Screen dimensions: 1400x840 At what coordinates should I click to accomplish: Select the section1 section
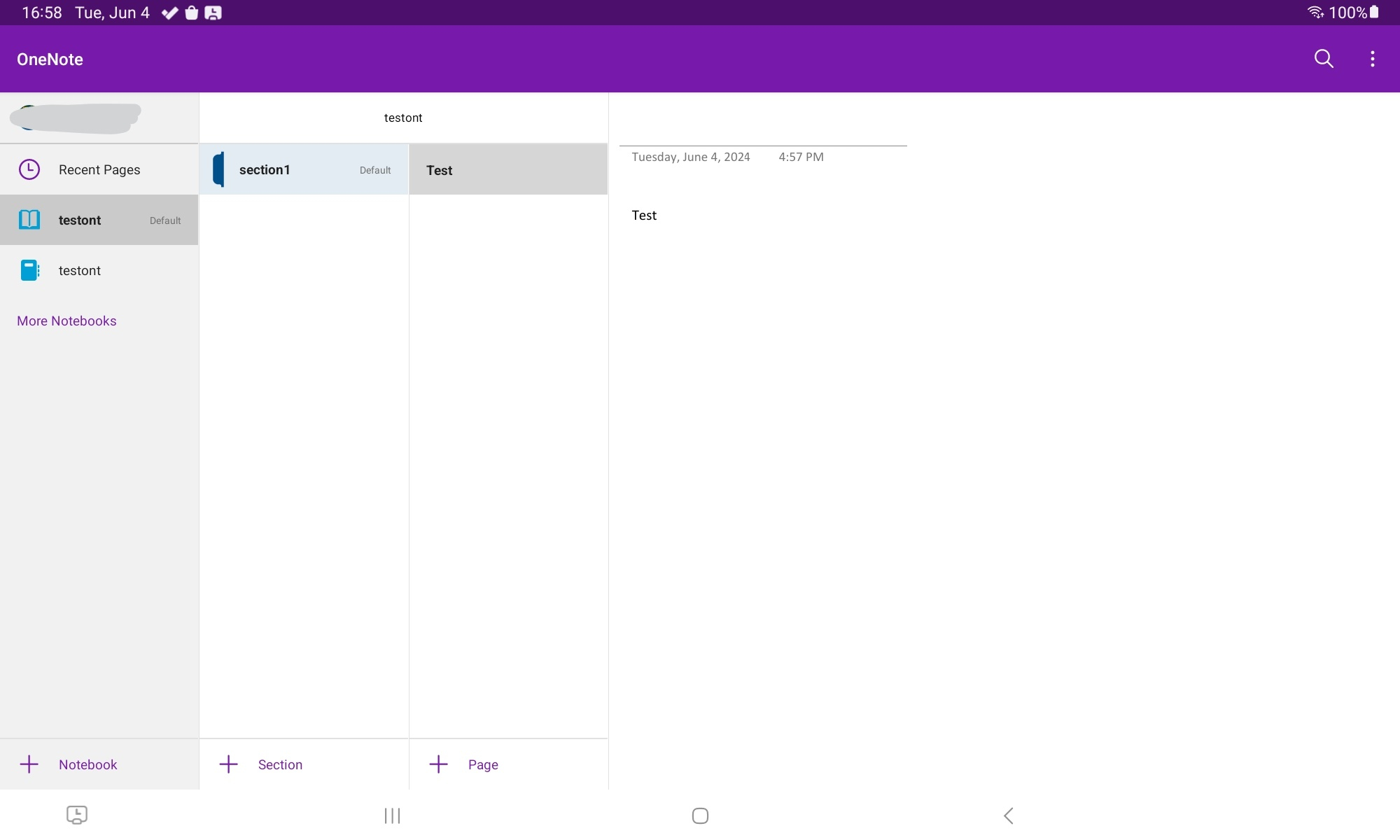click(x=304, y=169)
